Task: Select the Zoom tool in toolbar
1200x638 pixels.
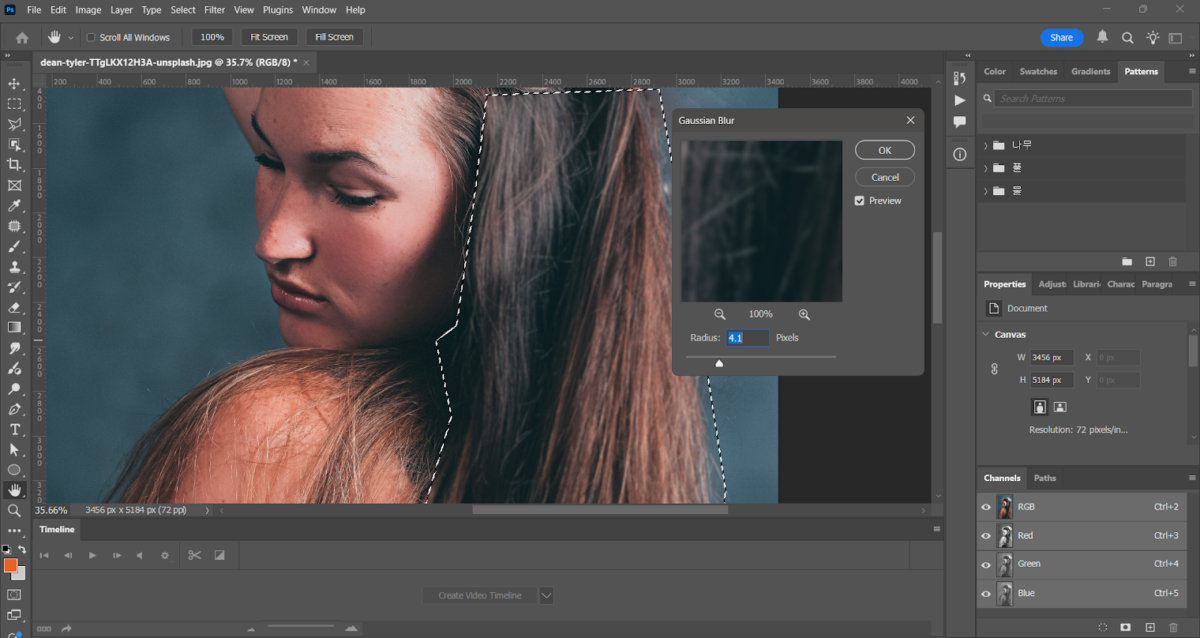Action: pos(14,510)
